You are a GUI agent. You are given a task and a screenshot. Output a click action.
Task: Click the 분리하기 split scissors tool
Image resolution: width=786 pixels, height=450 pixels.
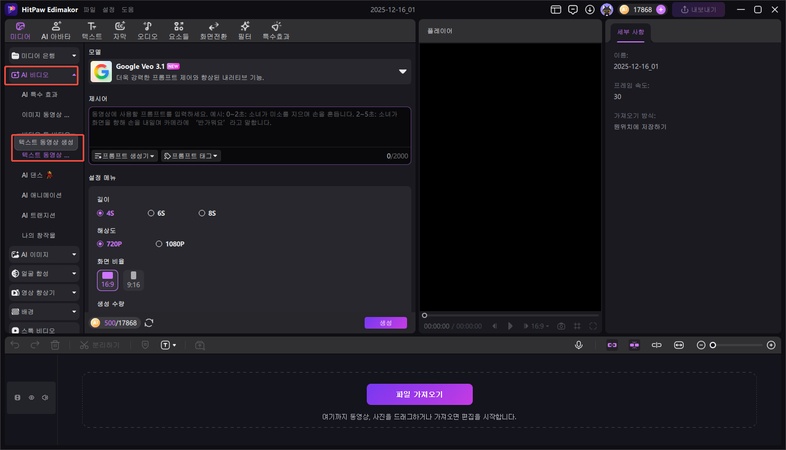coord(99,345)
